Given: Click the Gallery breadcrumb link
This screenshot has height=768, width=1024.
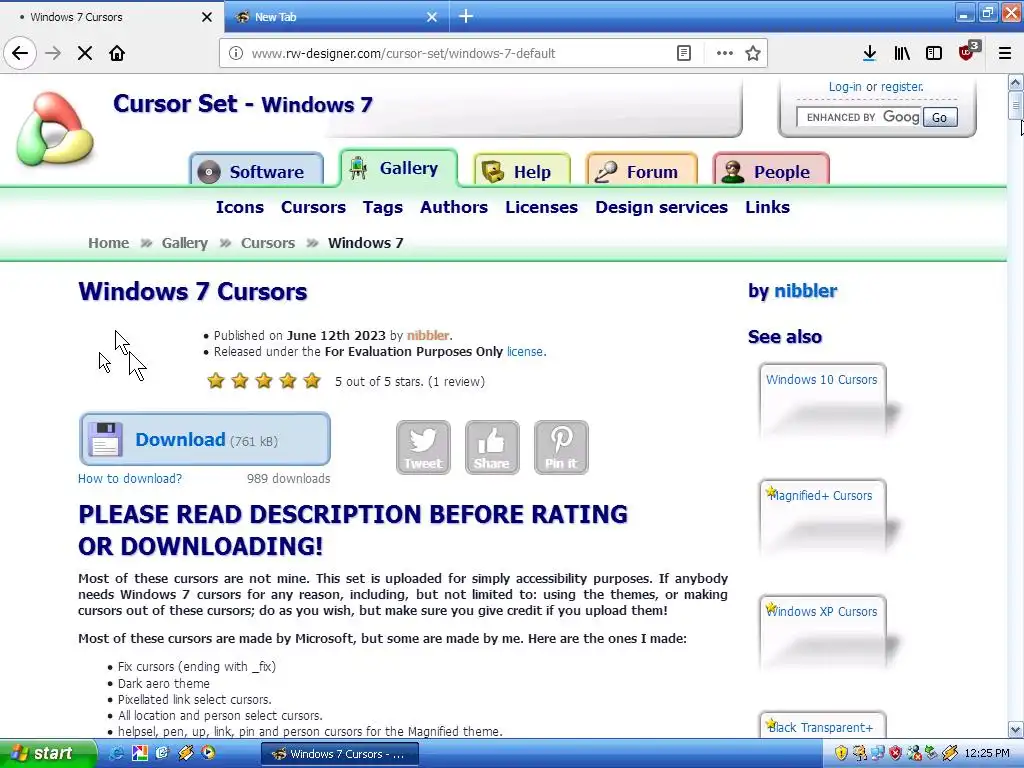Looking at the screenshot, I should pos(185,243).
